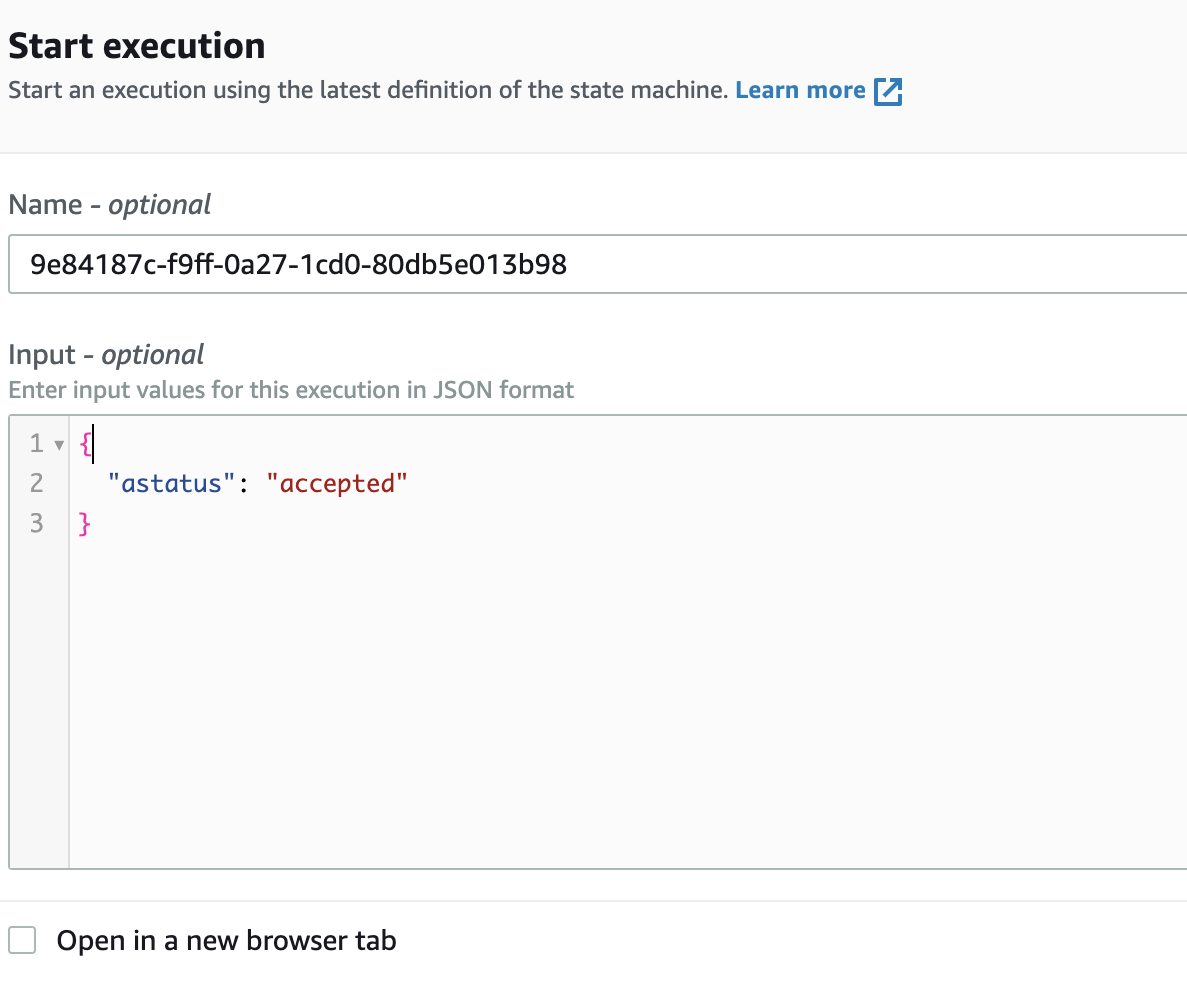
Task: Click the external link icon beside Learn more
Action: [x=888, y=92]
